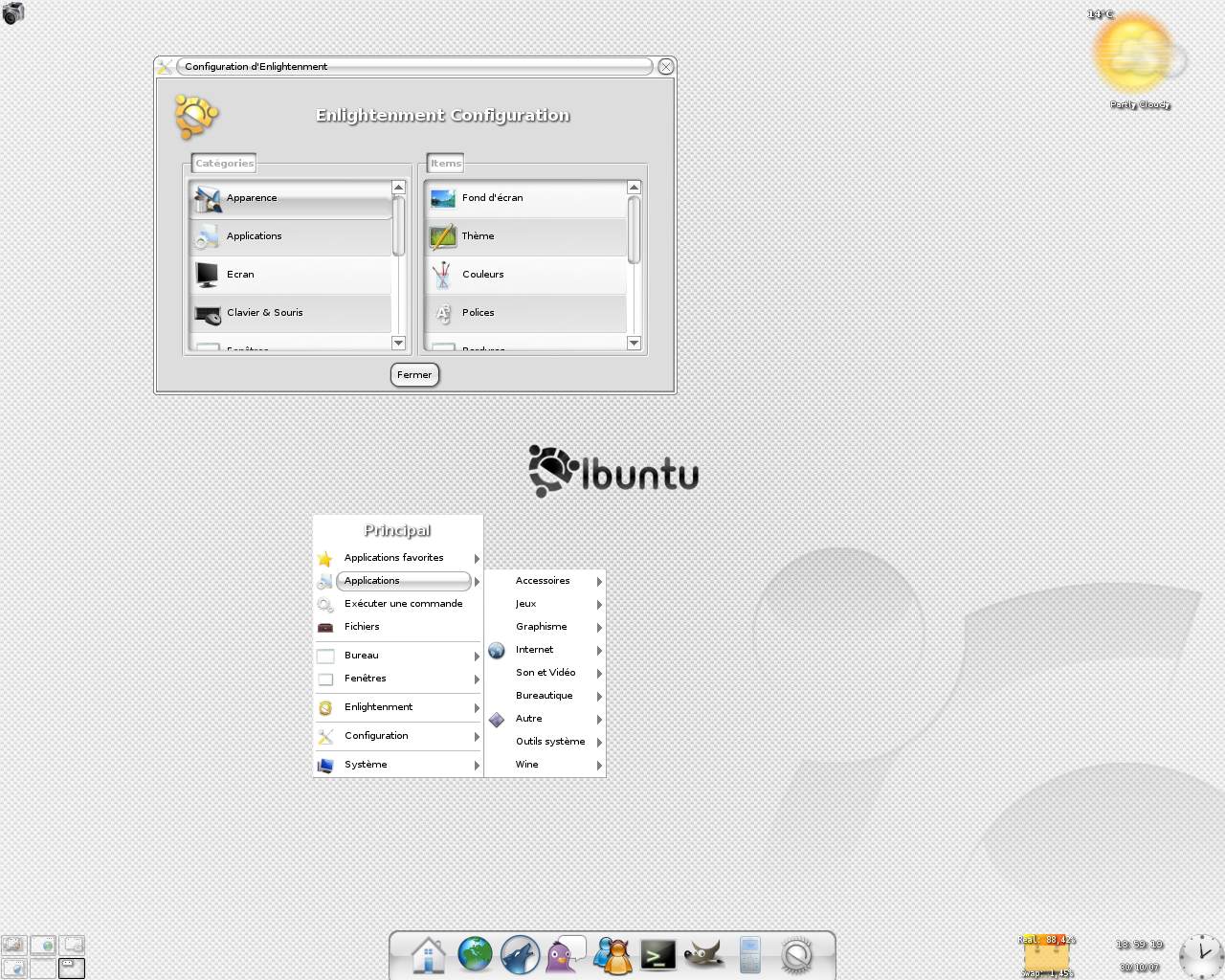Click the highlighted Applications entry in the Principal menu
Screen dimensions: 1225x980
click(x=398, y=581)
